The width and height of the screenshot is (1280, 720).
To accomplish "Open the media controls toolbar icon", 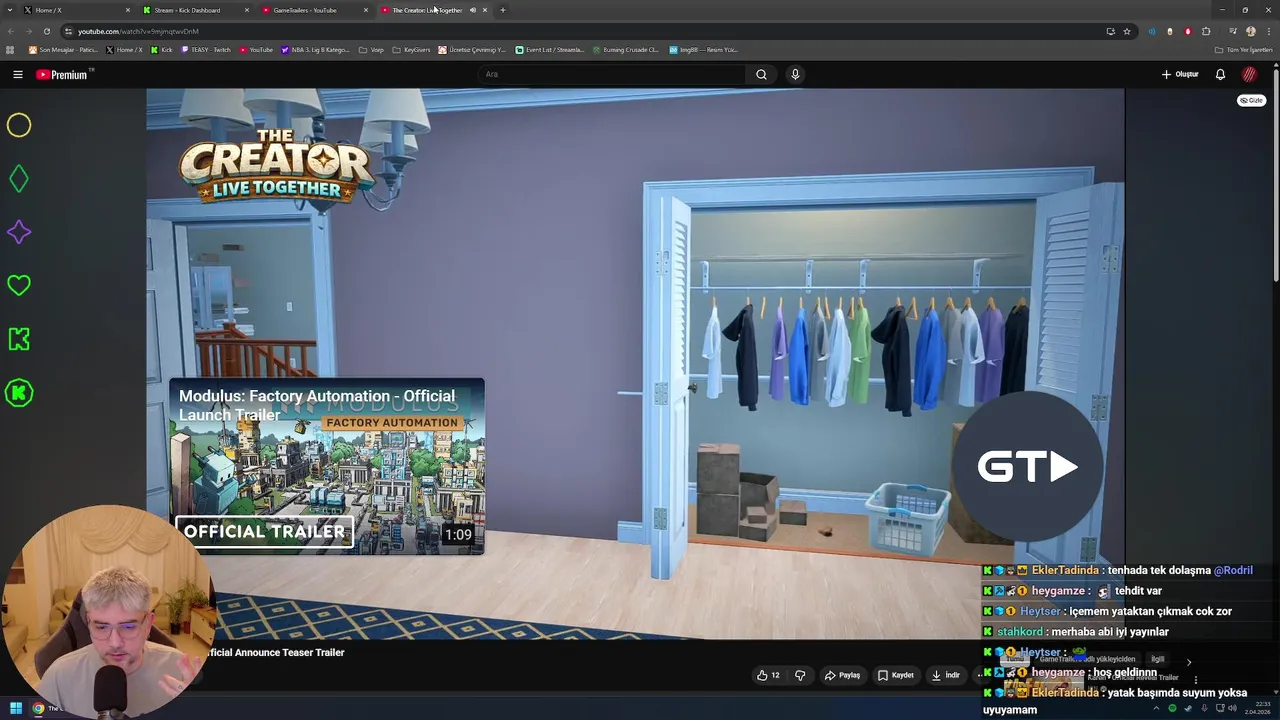I will click(1233, 31).
